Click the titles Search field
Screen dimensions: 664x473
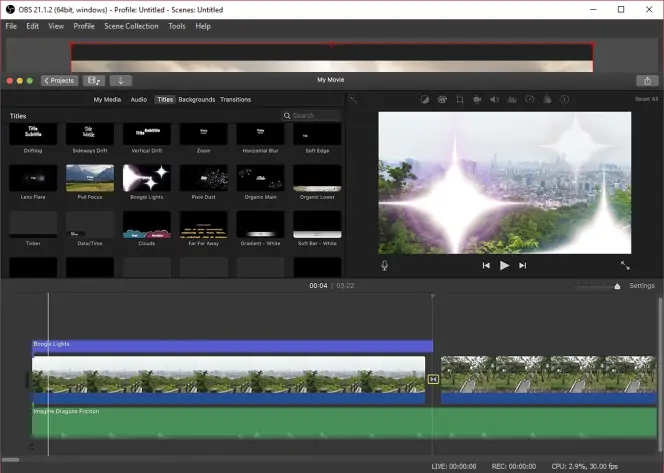point(311,116)
